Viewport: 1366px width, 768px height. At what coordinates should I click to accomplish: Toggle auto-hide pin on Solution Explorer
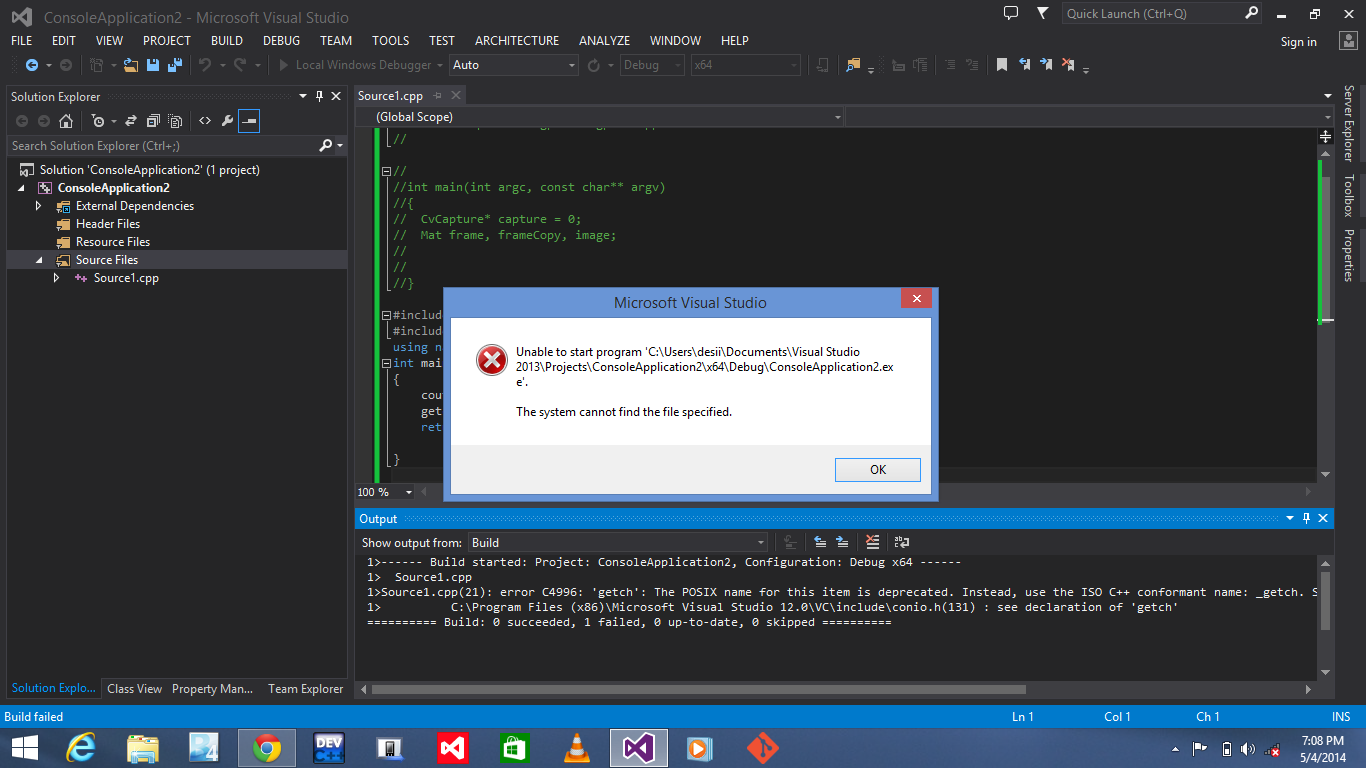(320, 96)
